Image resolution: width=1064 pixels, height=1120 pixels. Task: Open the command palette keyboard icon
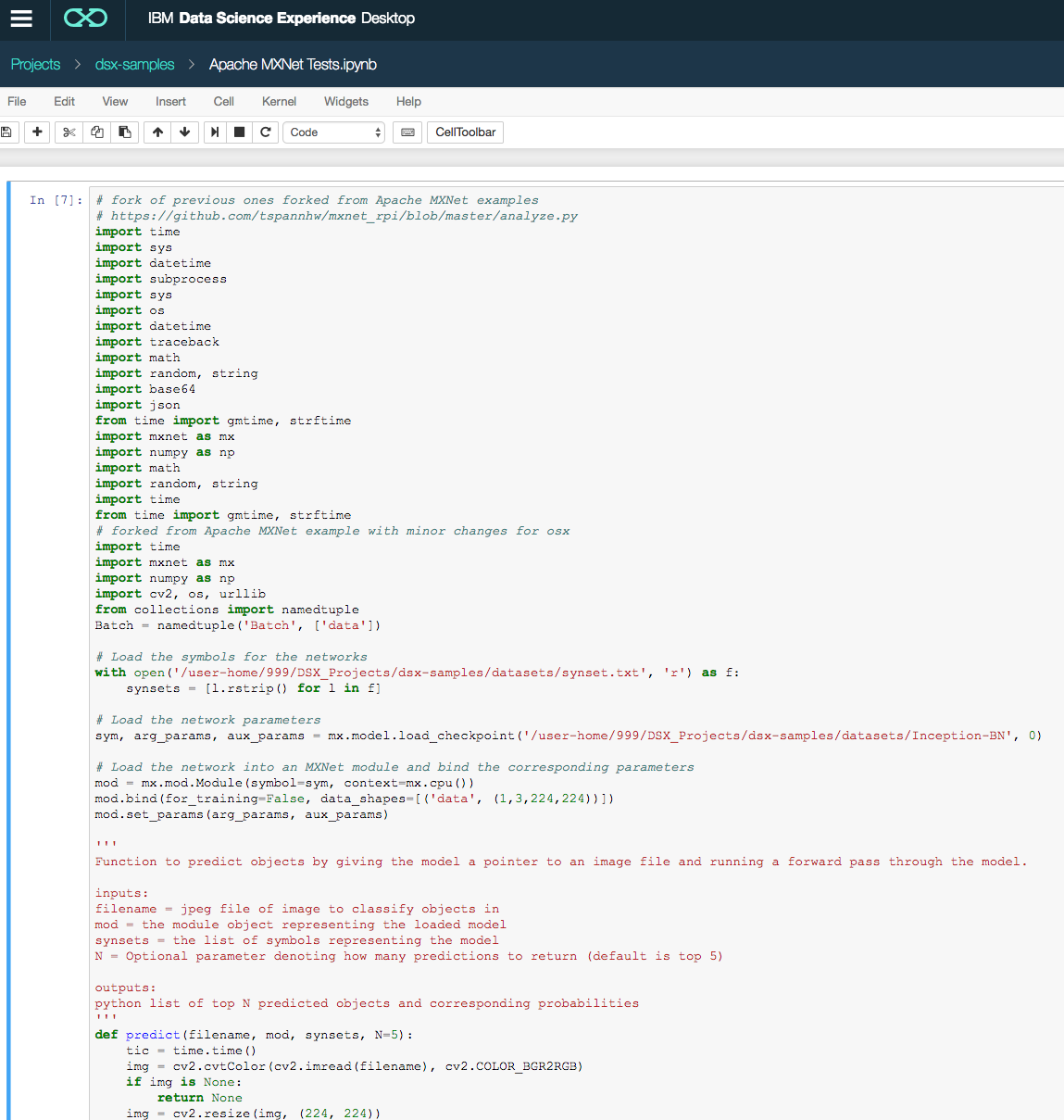pos(407,132)
